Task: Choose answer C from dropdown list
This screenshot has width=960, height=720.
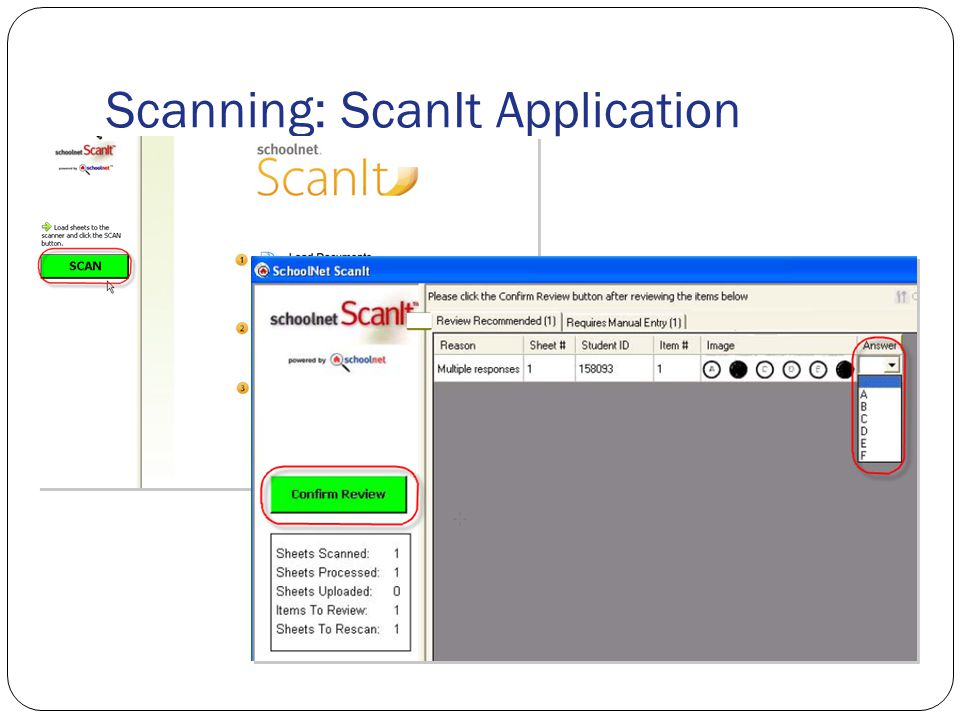Action: (879, 419)
